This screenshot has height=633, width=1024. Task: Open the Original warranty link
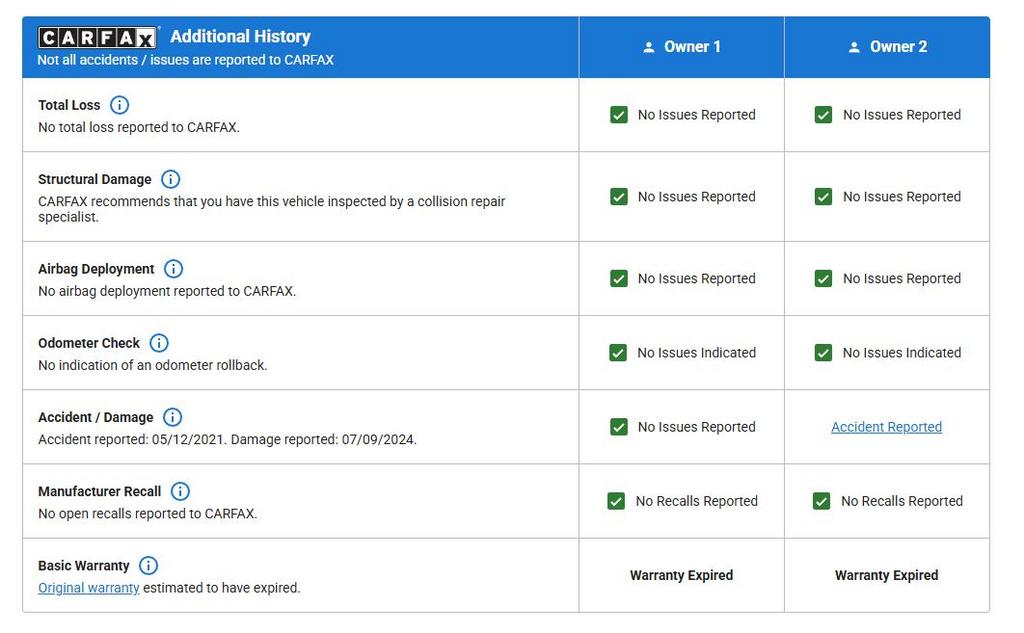[89, 588]
